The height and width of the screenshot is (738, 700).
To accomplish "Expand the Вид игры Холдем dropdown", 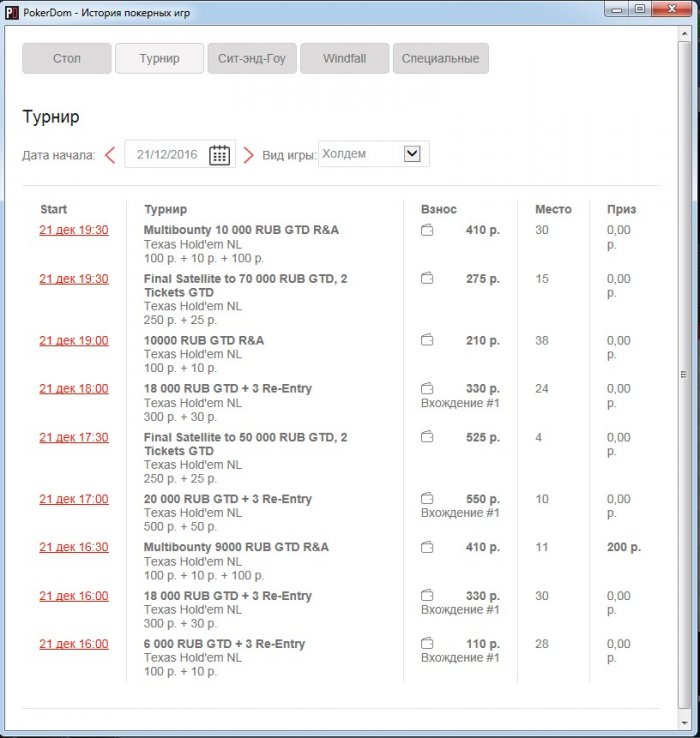I will pyautogui.click(x=412, y=153).
